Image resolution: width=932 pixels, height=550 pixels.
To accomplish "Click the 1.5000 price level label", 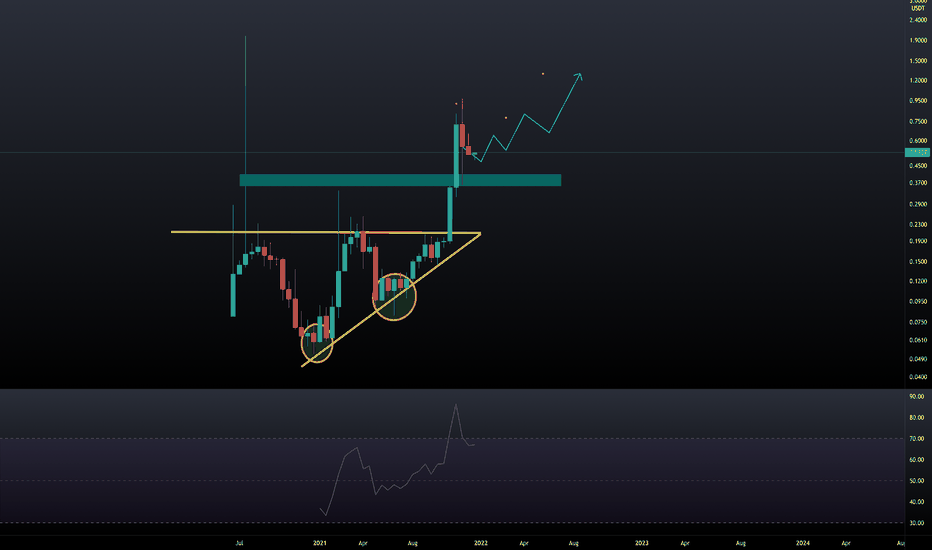I will (x=918, y=61).
